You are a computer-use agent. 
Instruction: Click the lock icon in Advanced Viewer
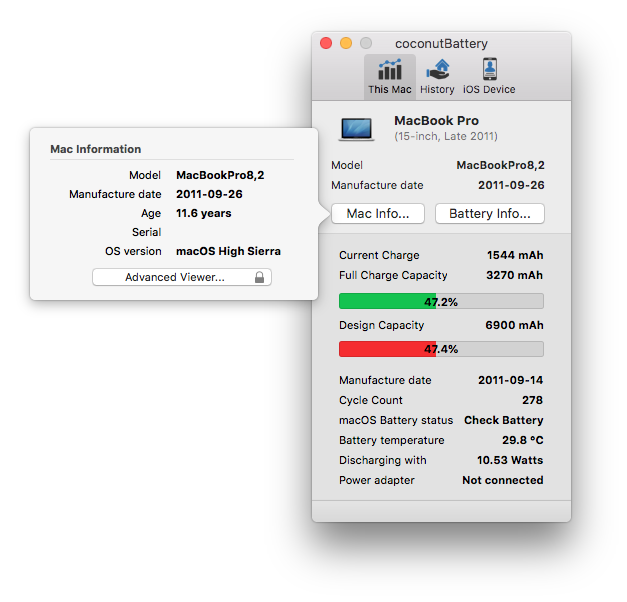point(260,277)
